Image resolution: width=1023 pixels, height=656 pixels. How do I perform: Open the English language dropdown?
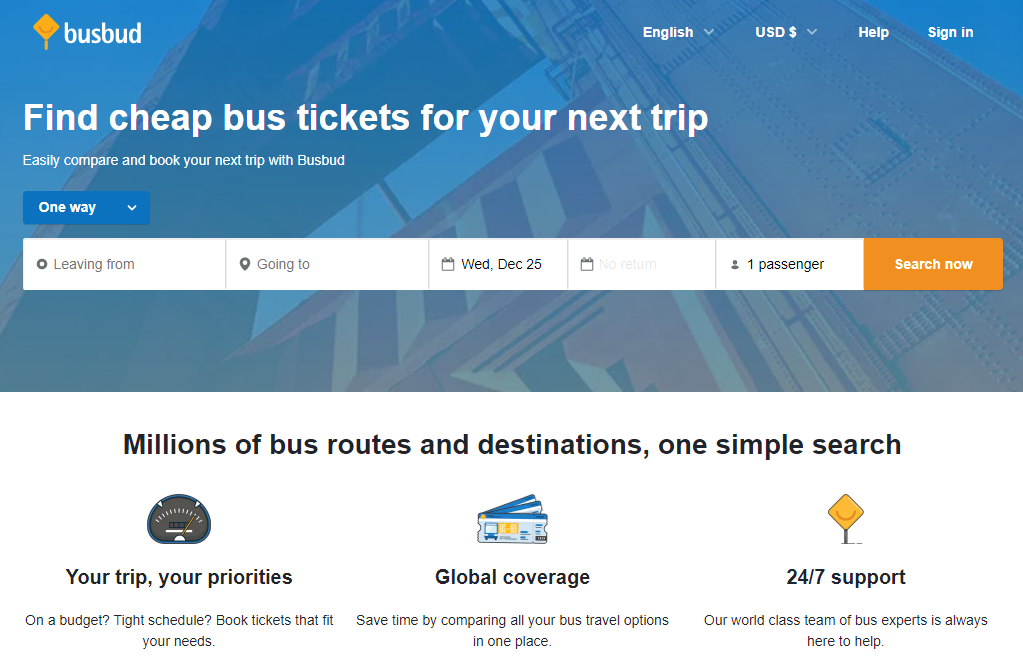(x=678, y=31)
